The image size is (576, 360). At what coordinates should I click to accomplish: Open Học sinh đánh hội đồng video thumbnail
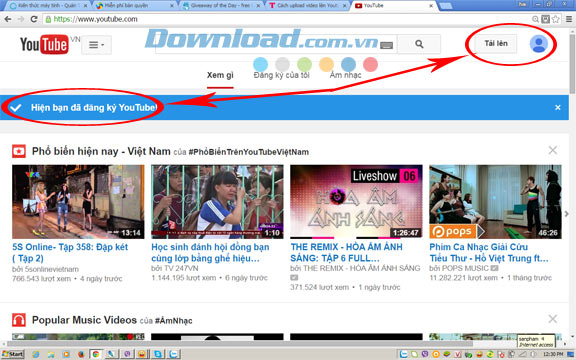click(217, 202)
